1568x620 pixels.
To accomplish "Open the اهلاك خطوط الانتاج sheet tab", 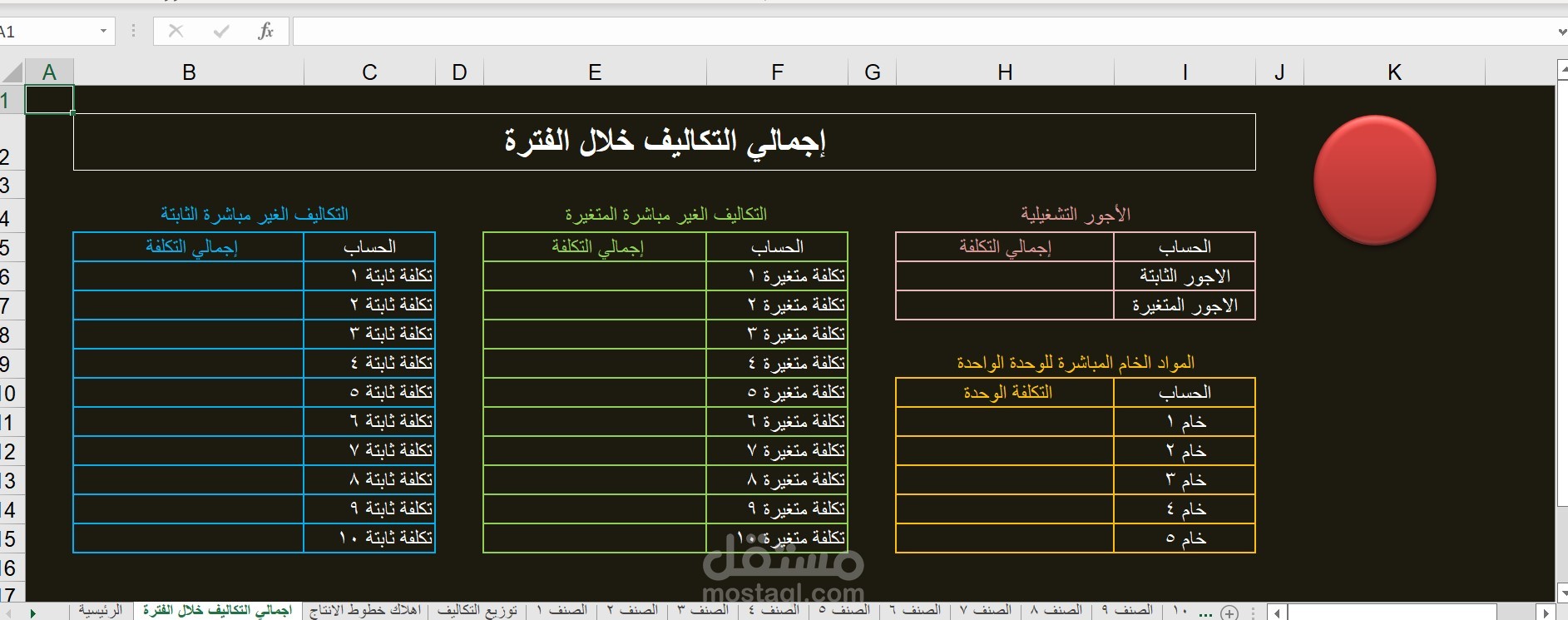I will pos(365,611).
